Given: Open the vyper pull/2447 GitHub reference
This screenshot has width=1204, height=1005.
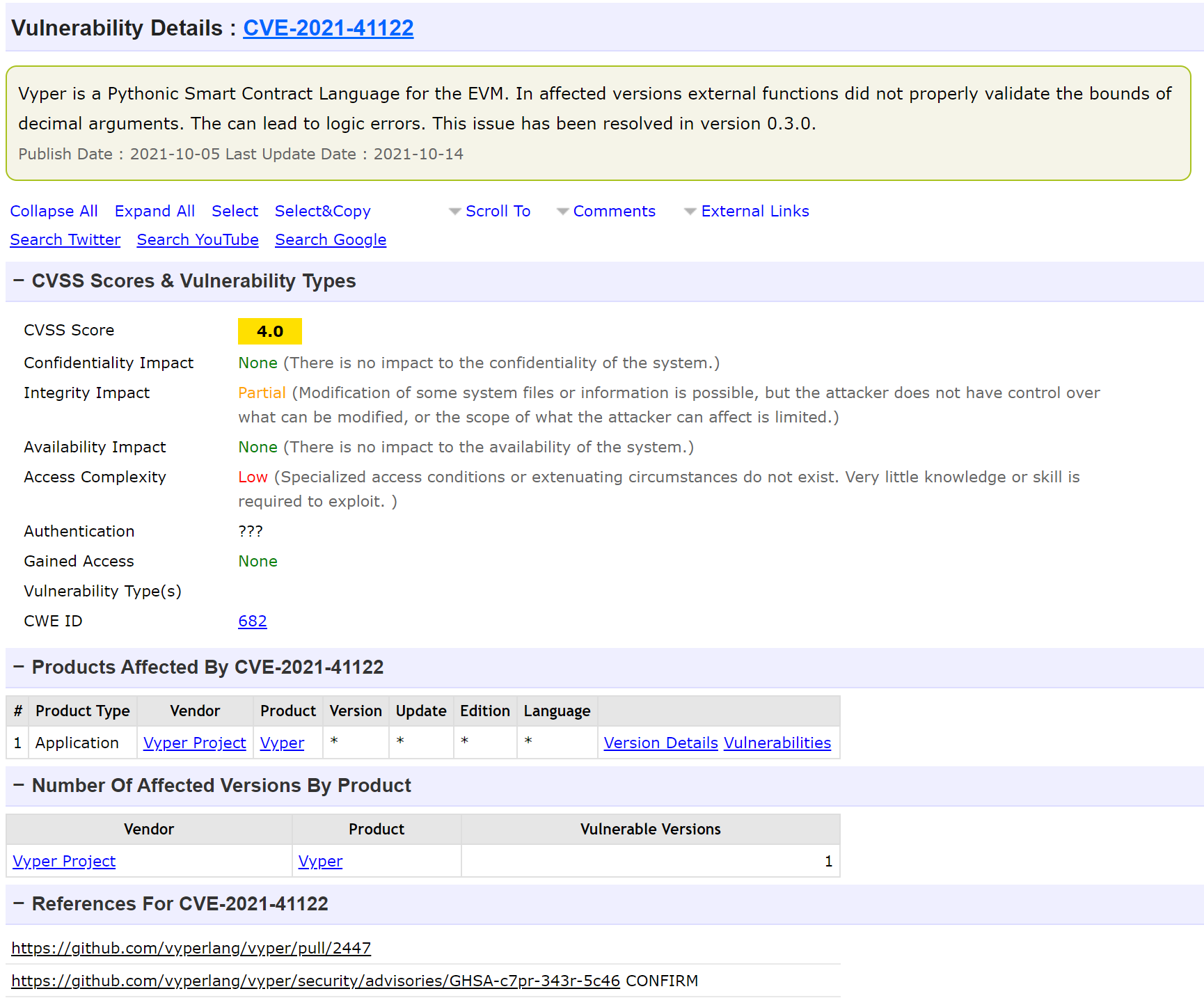Looking at the screenshot, I should click(191, 948).
